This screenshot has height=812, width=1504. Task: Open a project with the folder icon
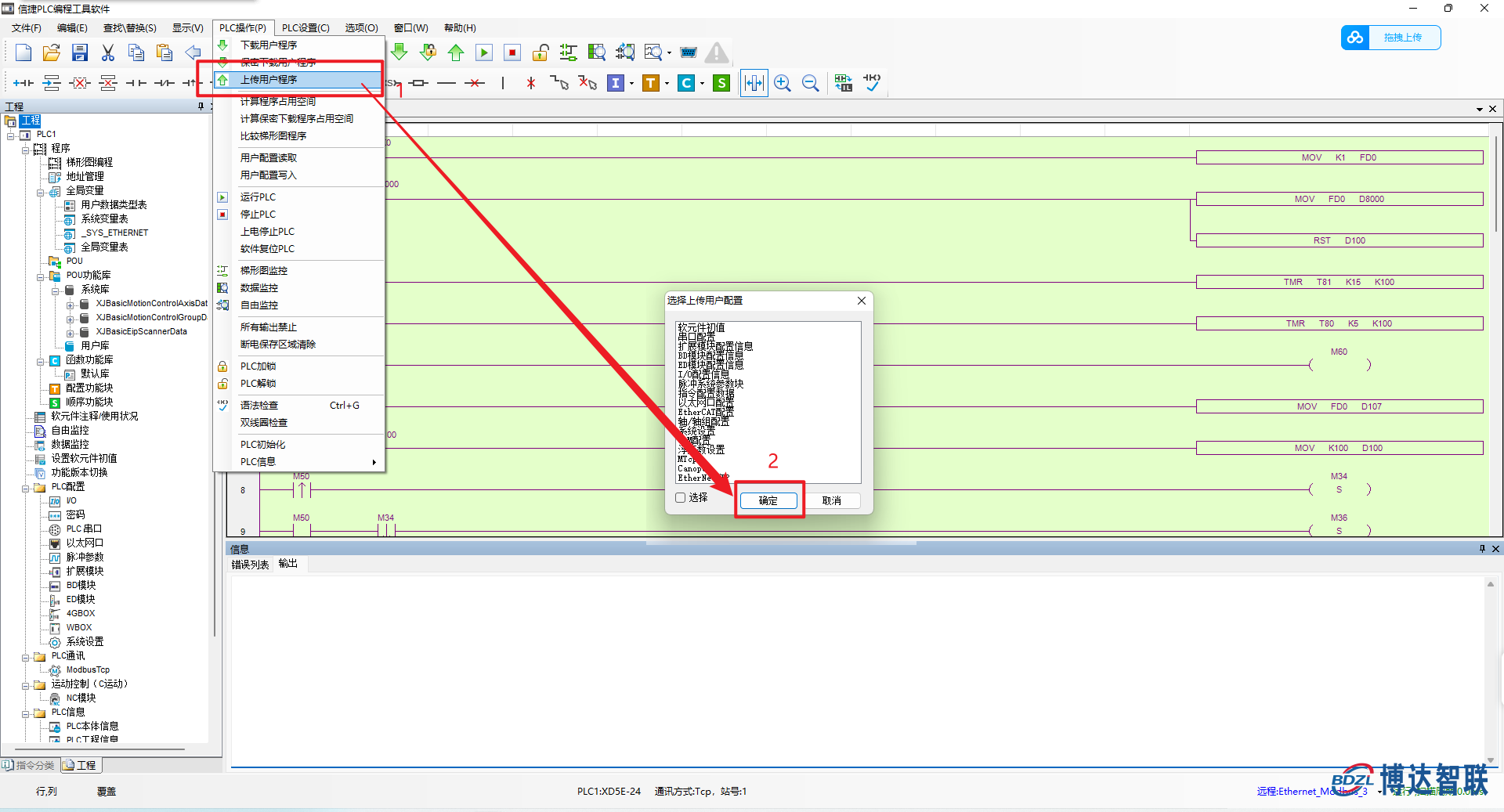click(x=52, y=52)
